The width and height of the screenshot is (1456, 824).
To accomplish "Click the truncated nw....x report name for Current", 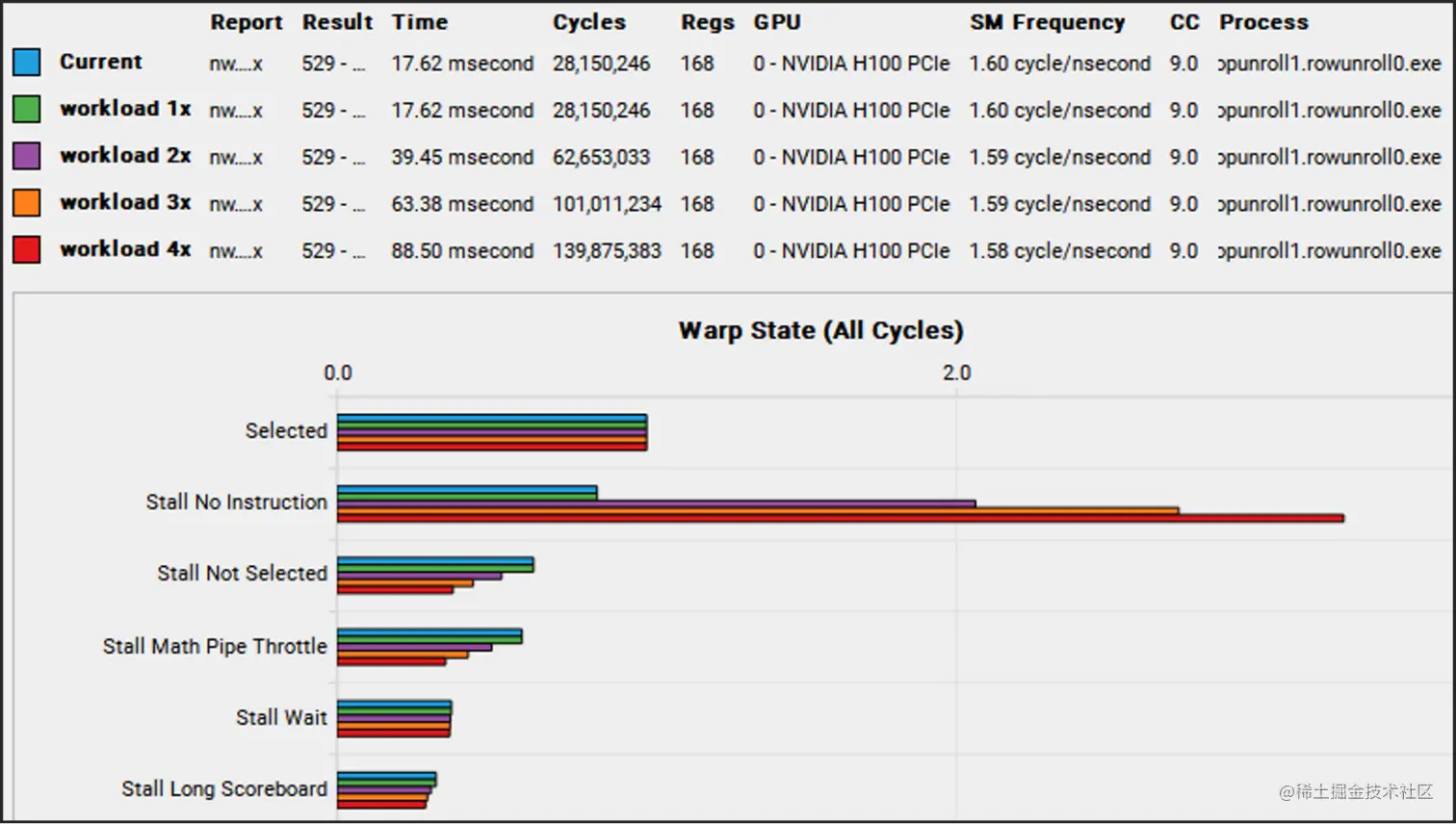I will click(234, 61).
